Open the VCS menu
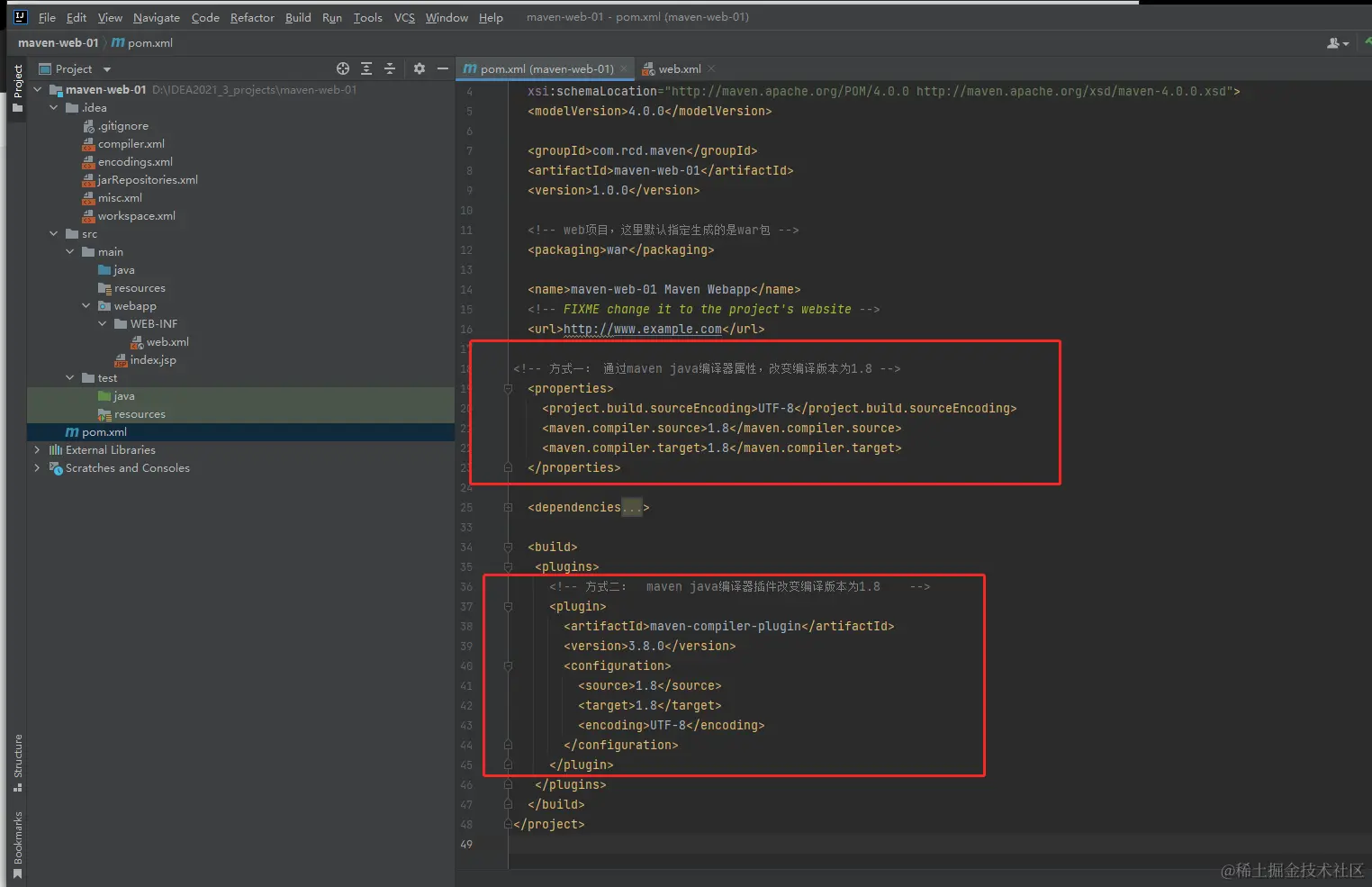 coord(404,17)
